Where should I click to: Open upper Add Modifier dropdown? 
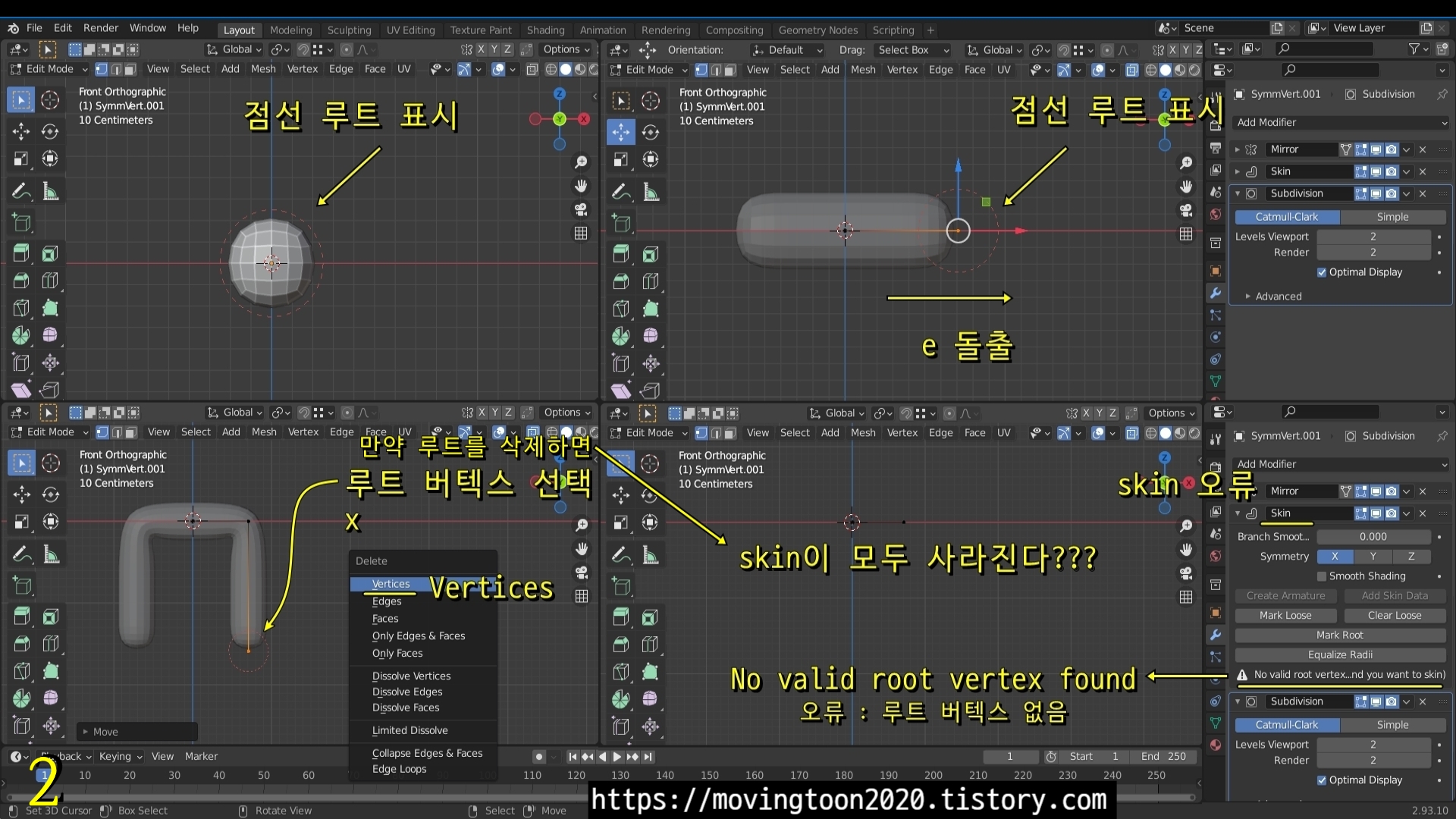click(1341, 122)
